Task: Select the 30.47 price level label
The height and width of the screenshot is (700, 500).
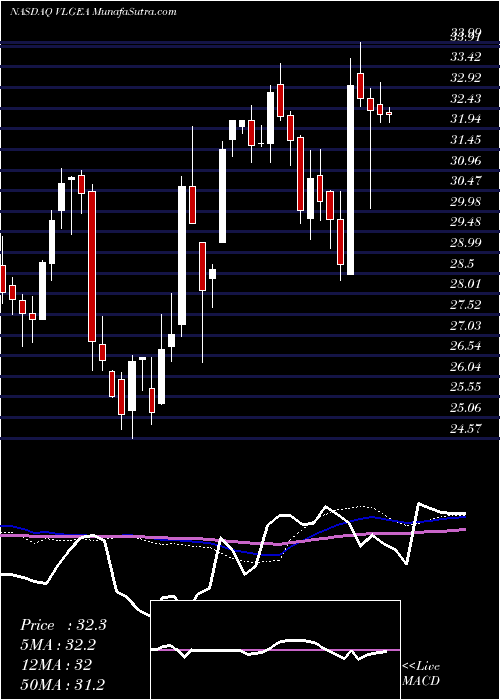Action: click(466, 181)
